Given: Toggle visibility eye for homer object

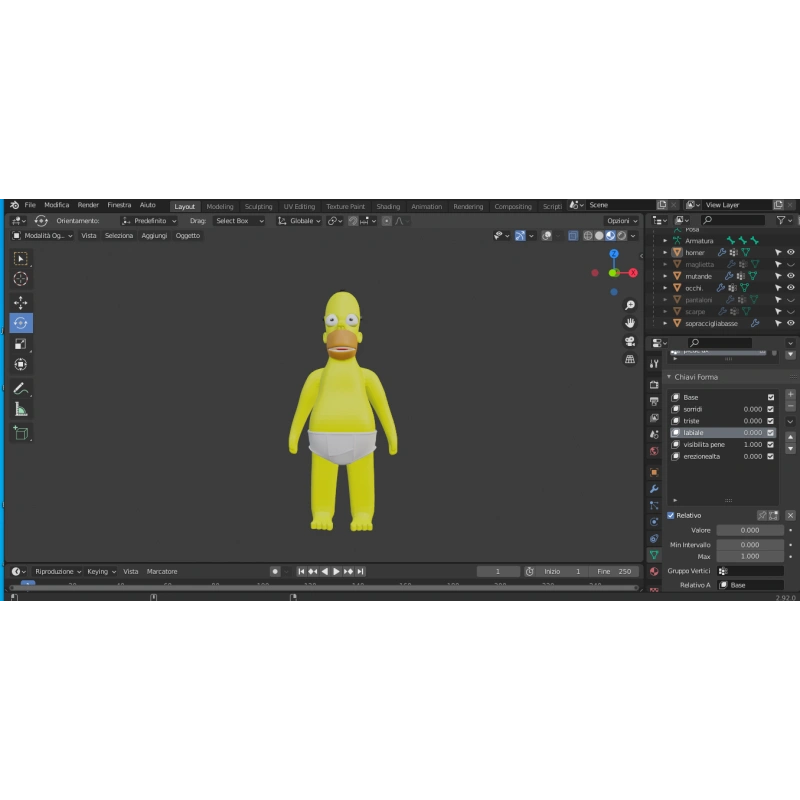Looking at the screenshot, I should point(790,253).
